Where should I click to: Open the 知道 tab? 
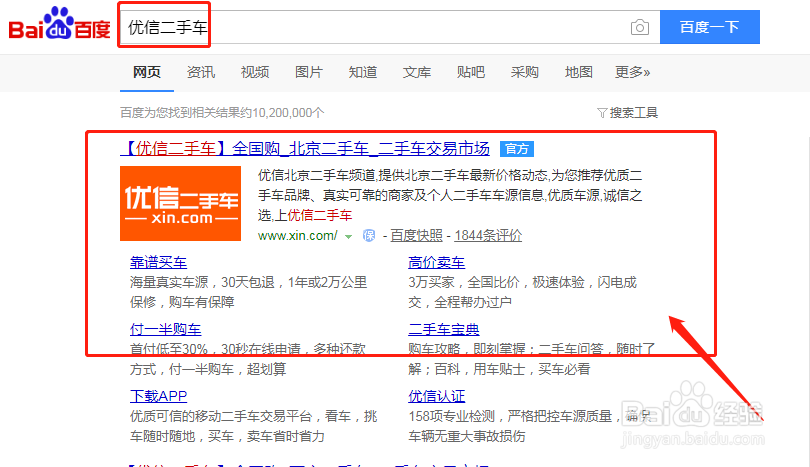(x=363, y=72)
